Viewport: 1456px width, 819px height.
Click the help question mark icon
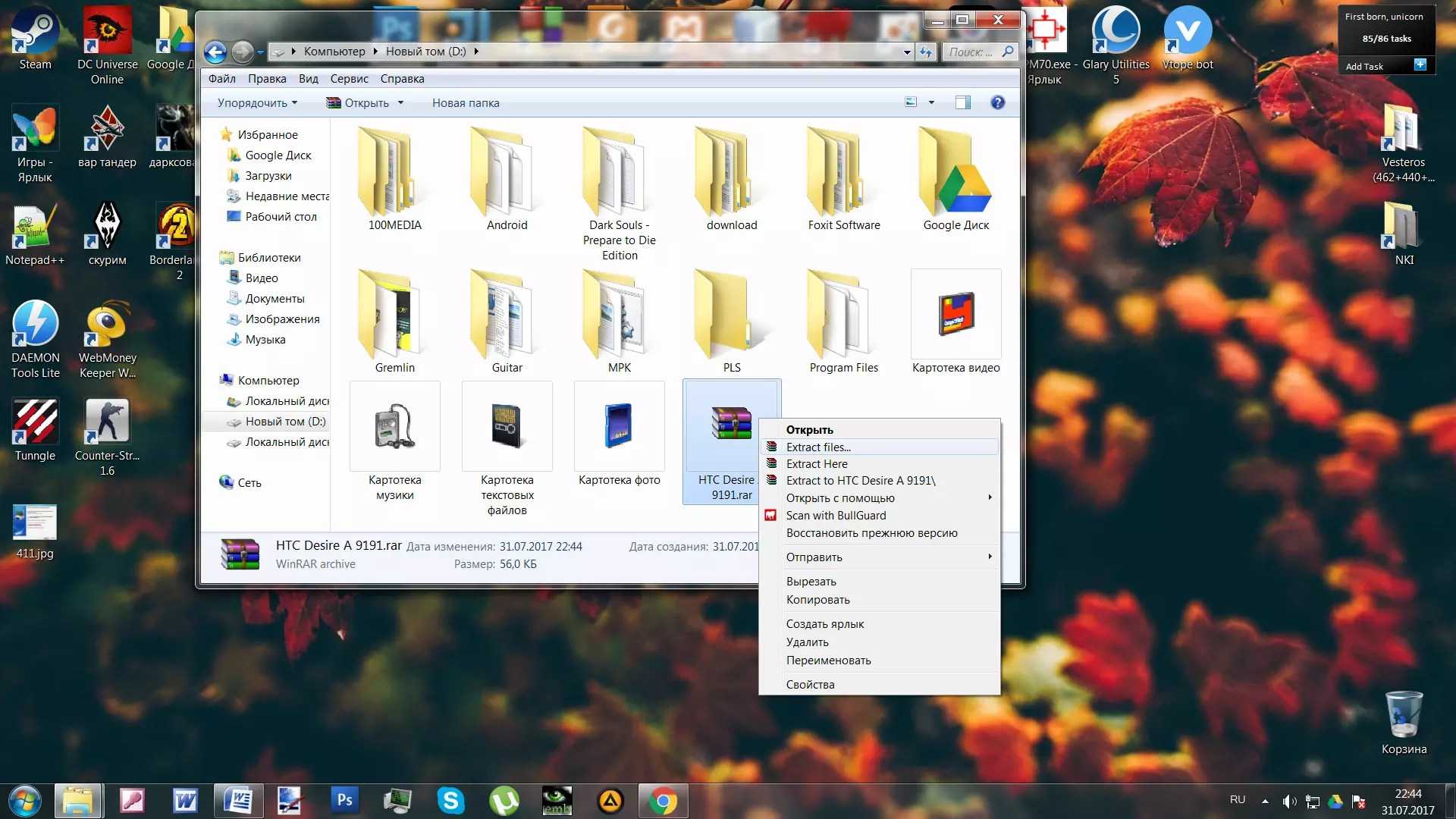click(997, 102)
